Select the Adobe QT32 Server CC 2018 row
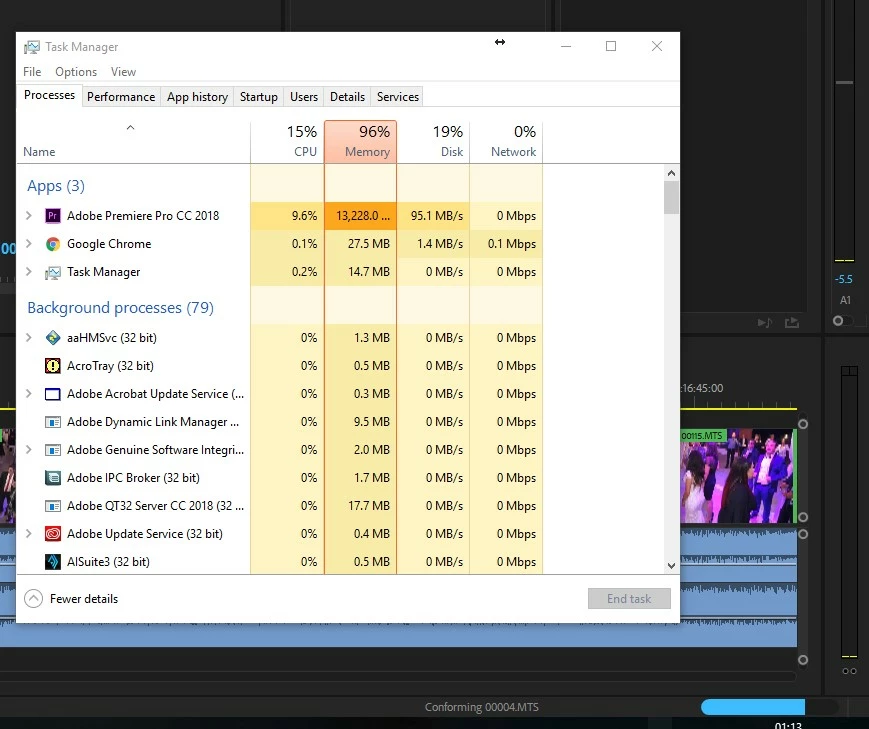The image size is (869, 729). [280, 506]
